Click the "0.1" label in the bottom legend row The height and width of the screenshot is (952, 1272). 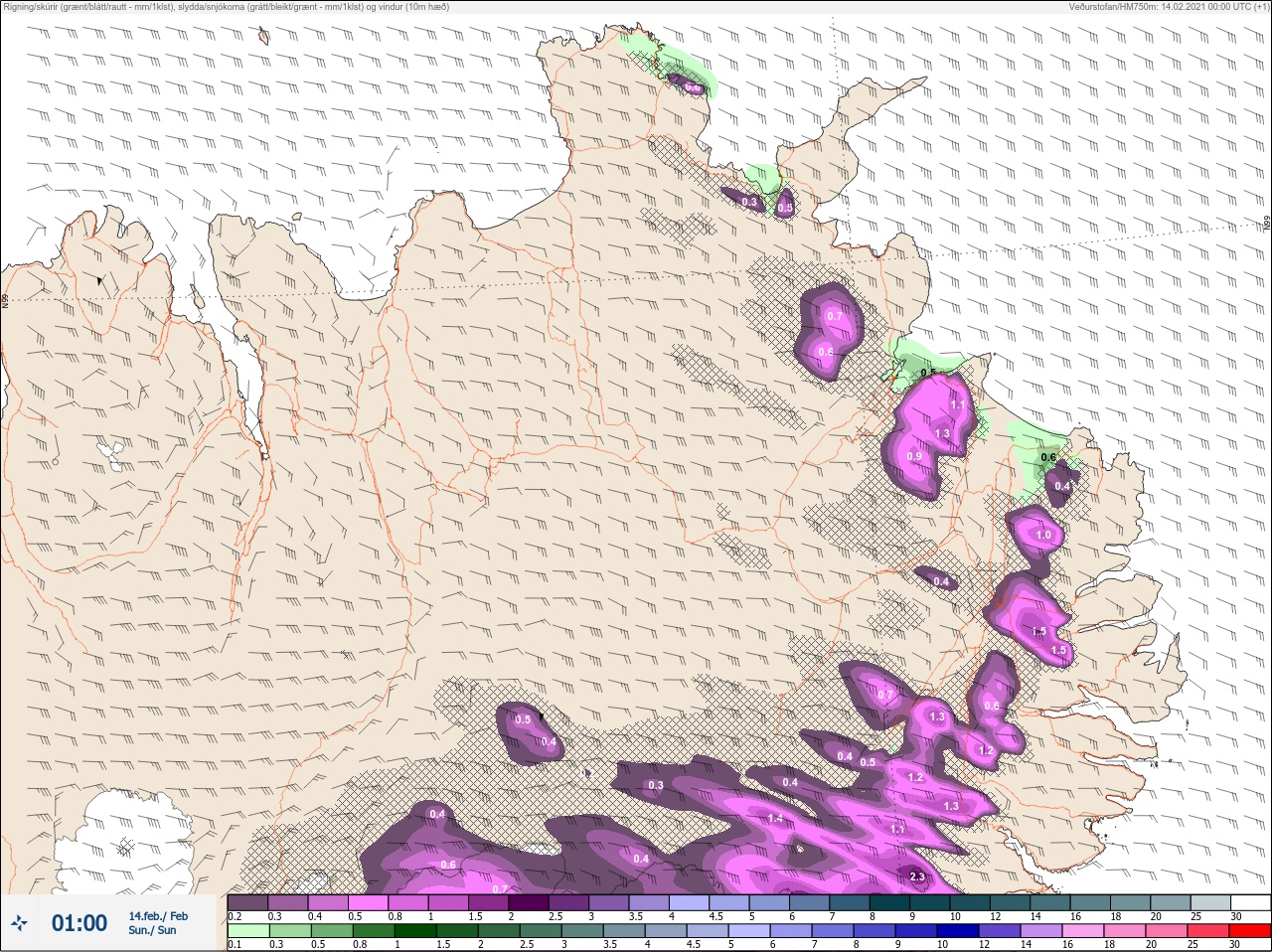click(235, 945)
